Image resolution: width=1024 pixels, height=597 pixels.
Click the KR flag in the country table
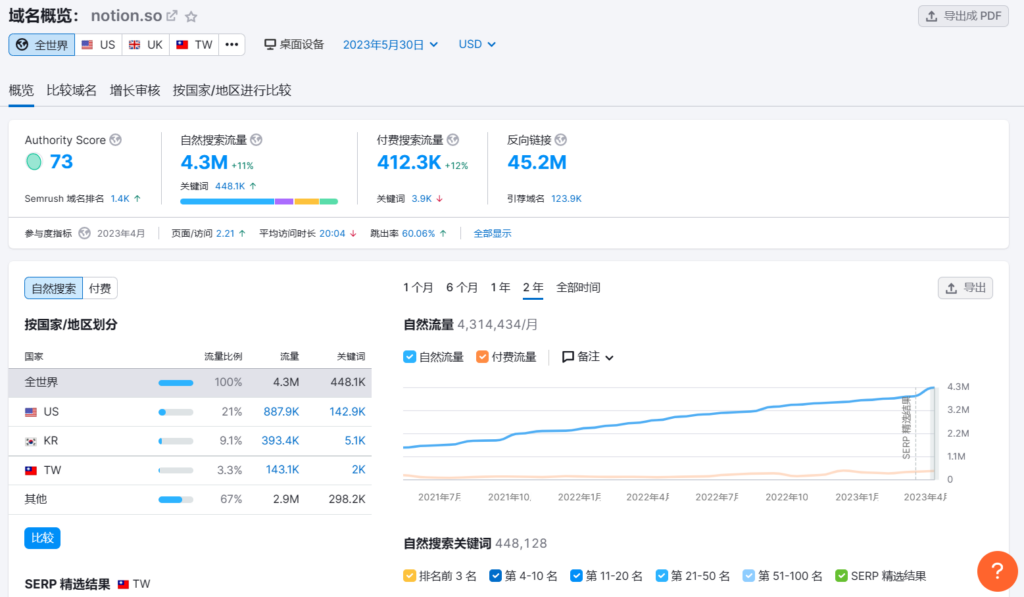31,442
